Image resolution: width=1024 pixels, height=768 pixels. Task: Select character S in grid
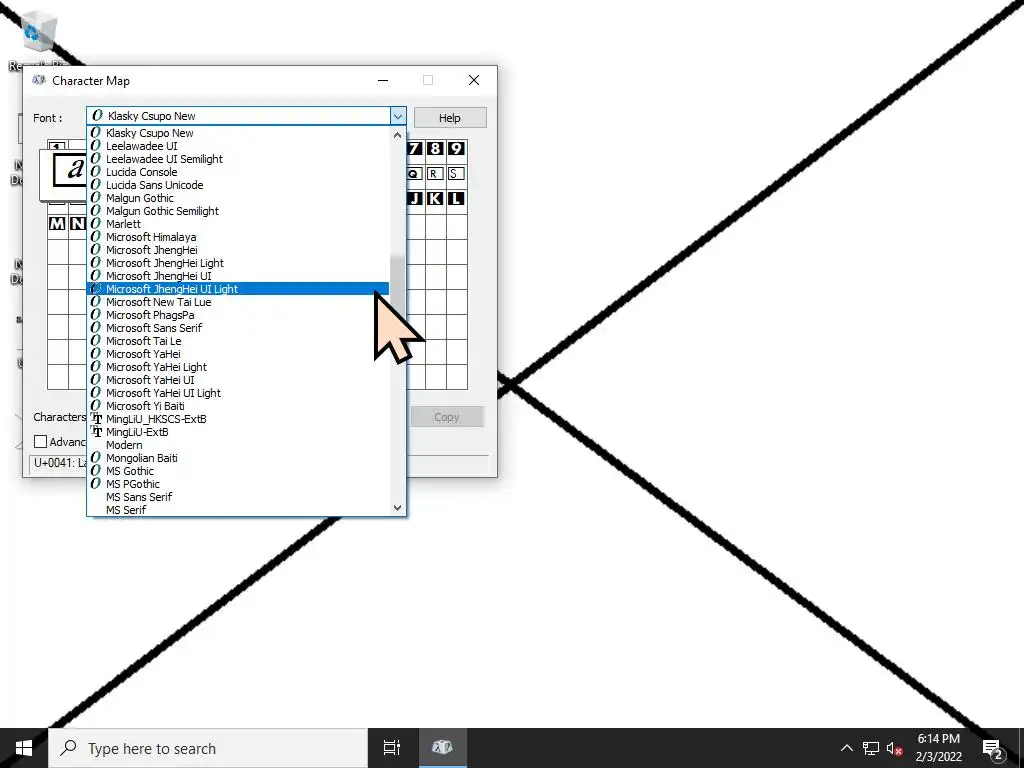(x=456, y=174)
